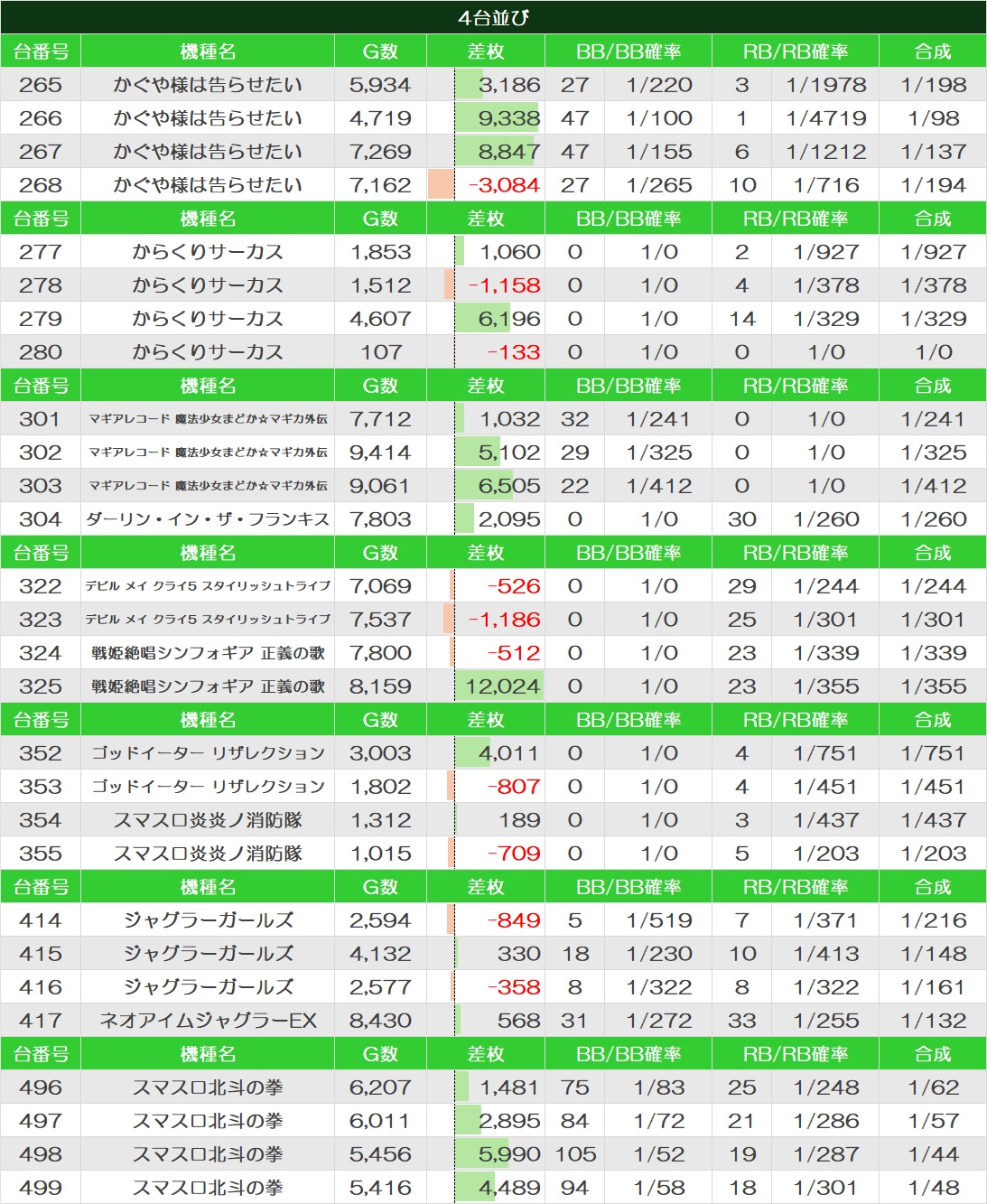The height and width of the screenshot is (1204, 987).
Task: Click G count 8,159
Action: coord(380,686)
